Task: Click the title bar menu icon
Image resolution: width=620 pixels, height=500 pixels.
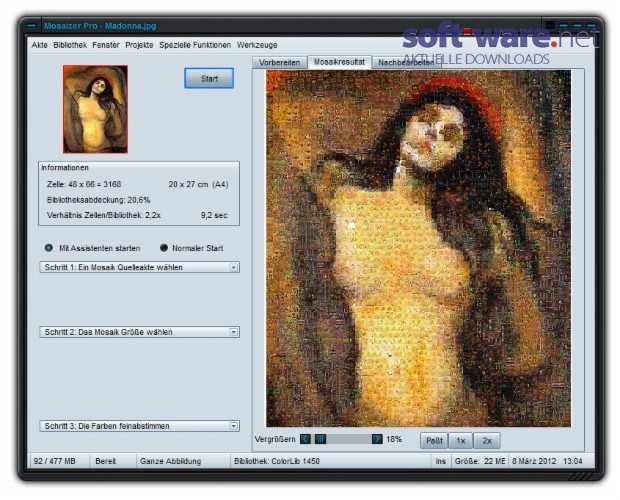Action: (31, 26)
